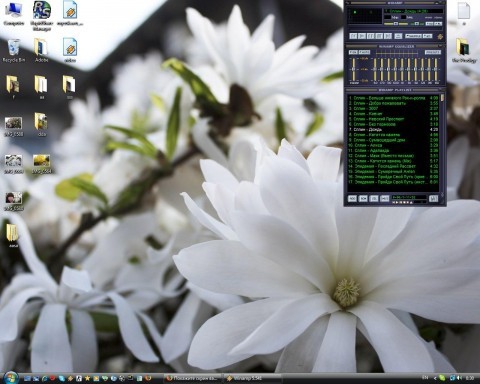Click the scrolling song title display in Winamp
This screenshot has width=480, height=384.
click(x=414, y=11)
